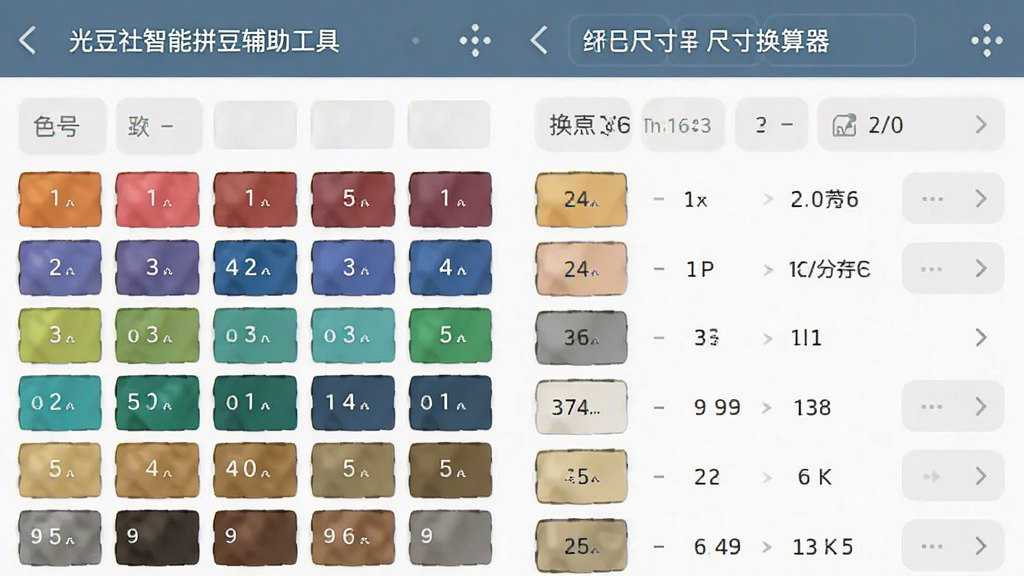Image resolution: width=1024 pixels, height=576 pixels.
Task: Click the arrow button in the 6 K row
Action: pos(933,476)
